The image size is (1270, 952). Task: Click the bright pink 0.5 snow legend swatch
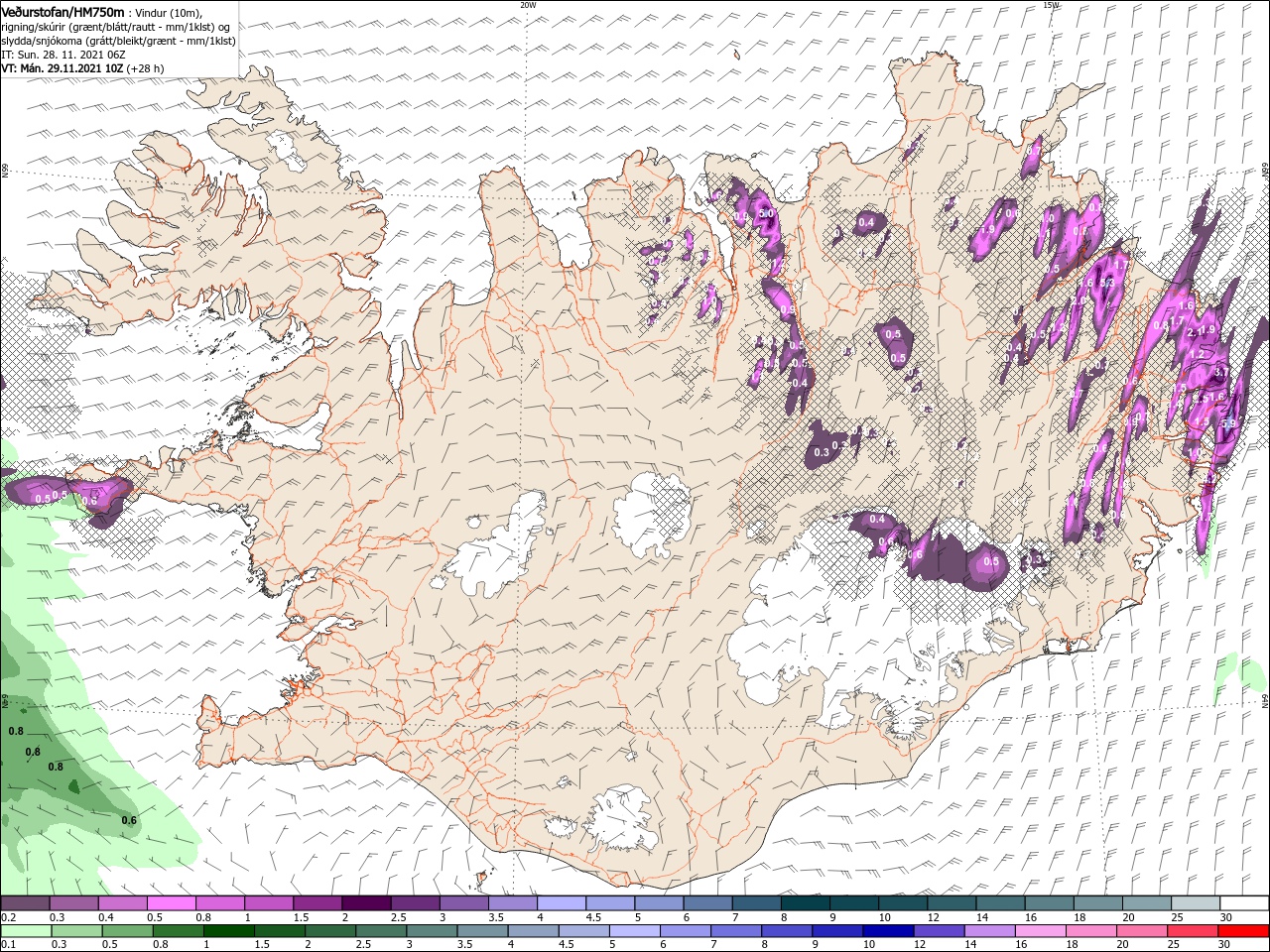(172, 903)
